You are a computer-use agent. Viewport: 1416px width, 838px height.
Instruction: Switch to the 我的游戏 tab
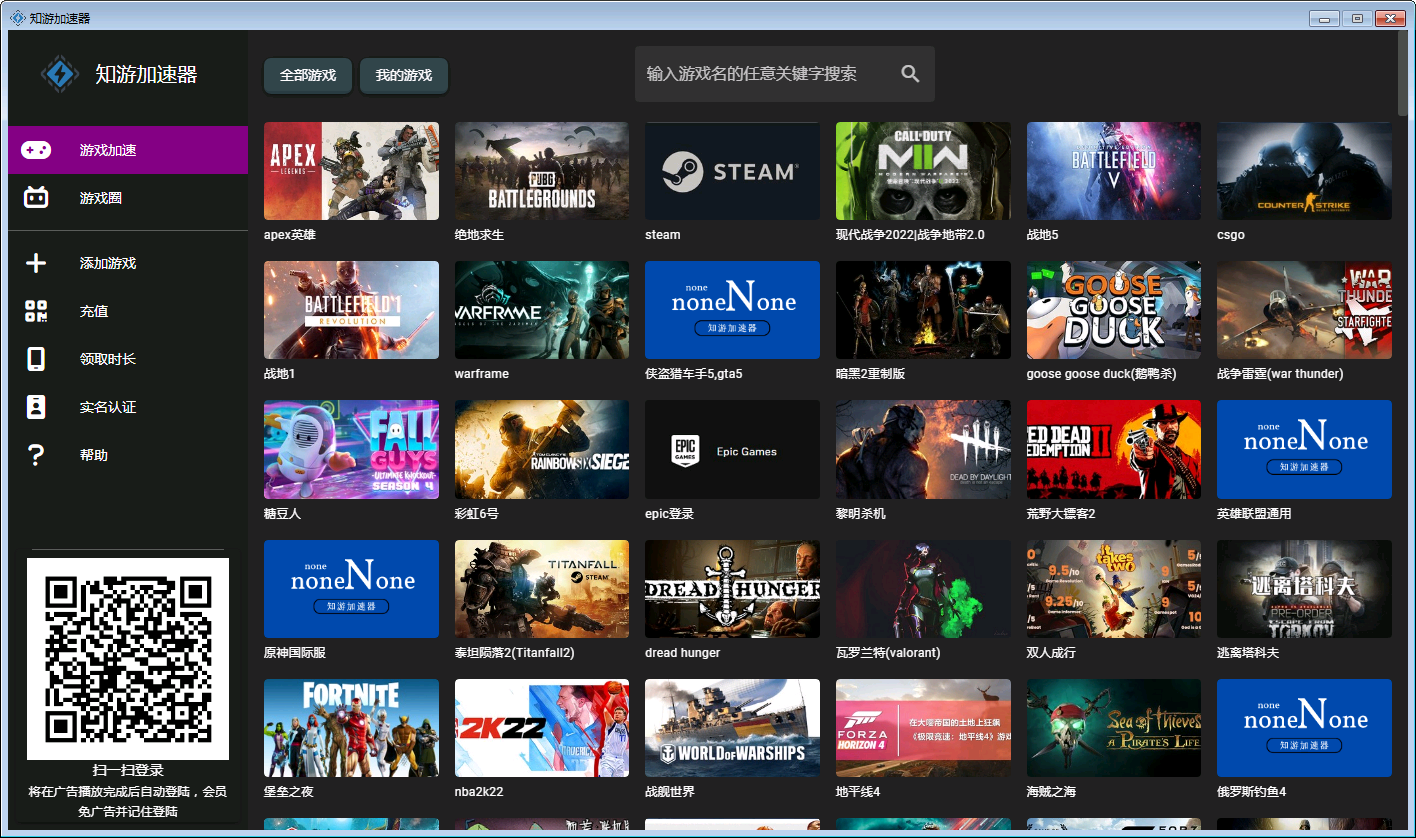(404, 75)
